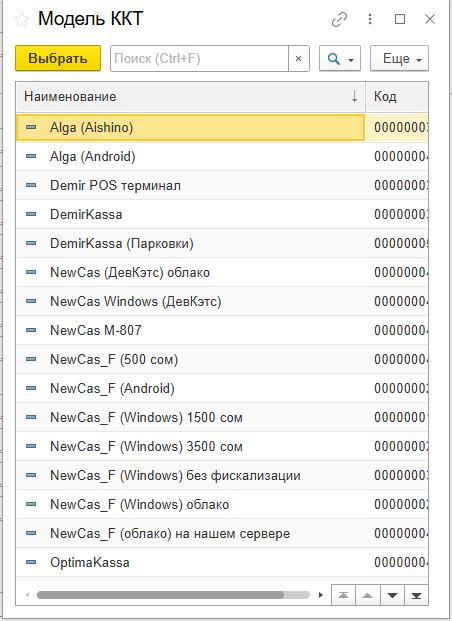
Task: Click row icon next to OptimaKassa
Action: coord(31,562)
